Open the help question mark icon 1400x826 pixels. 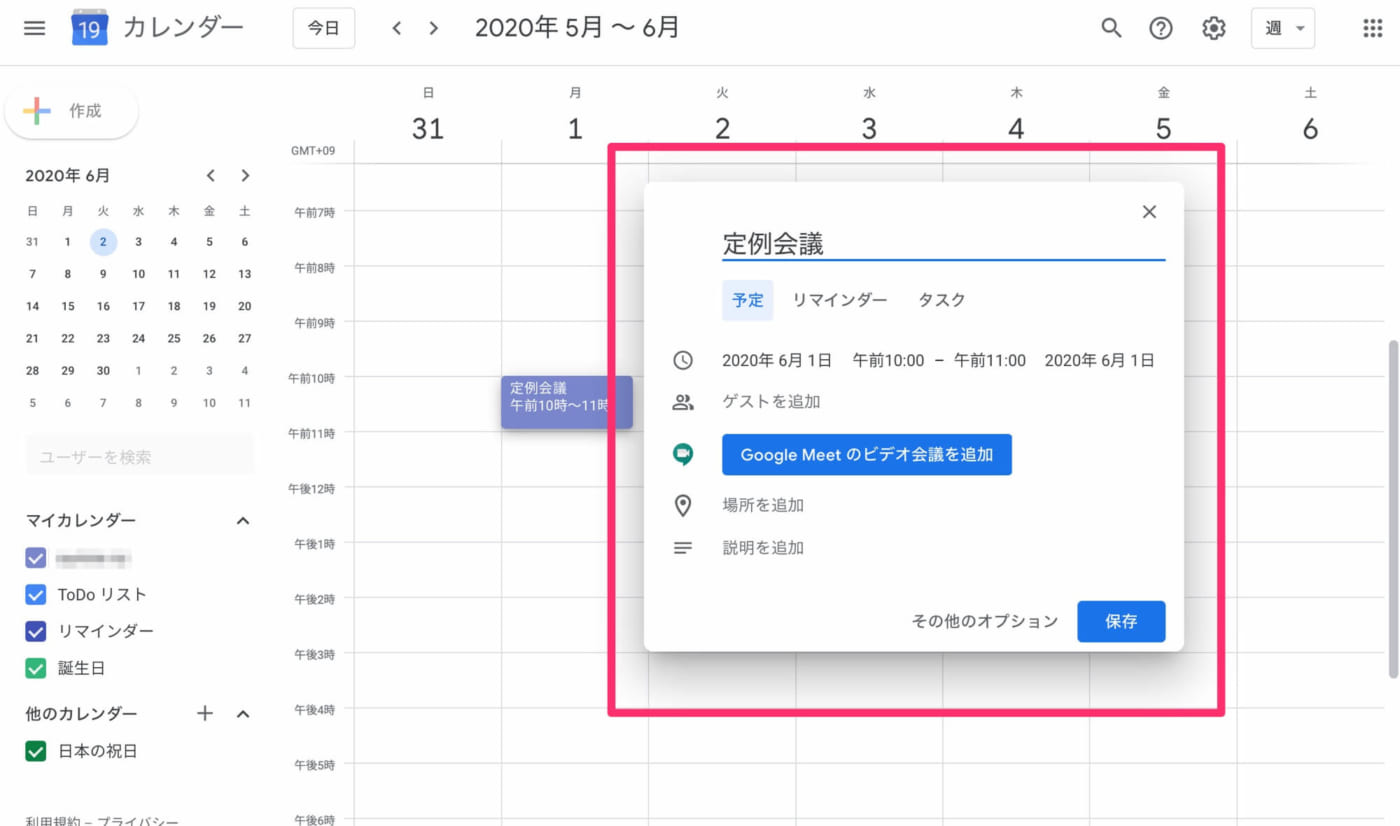tap(1161, 28)
